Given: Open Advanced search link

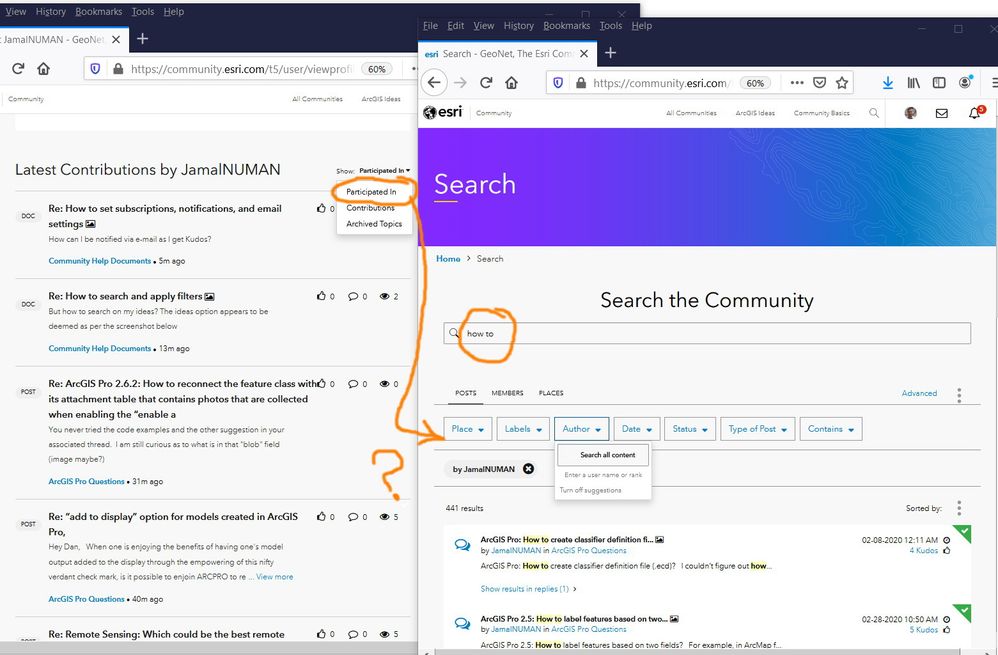Looking at the screenshot, I should (x=919, y=393).
